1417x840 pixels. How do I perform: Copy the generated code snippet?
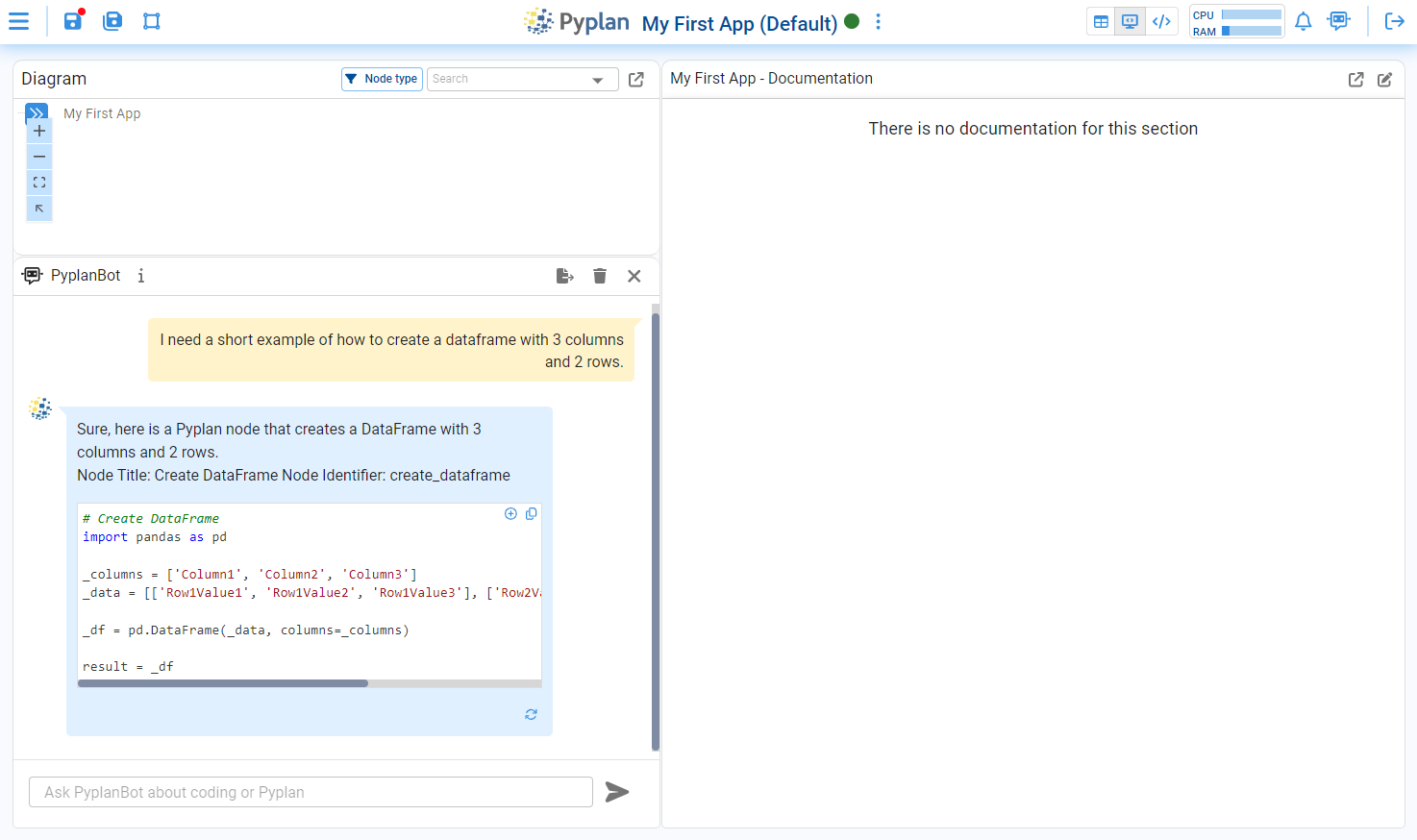(x=532, y=514)
